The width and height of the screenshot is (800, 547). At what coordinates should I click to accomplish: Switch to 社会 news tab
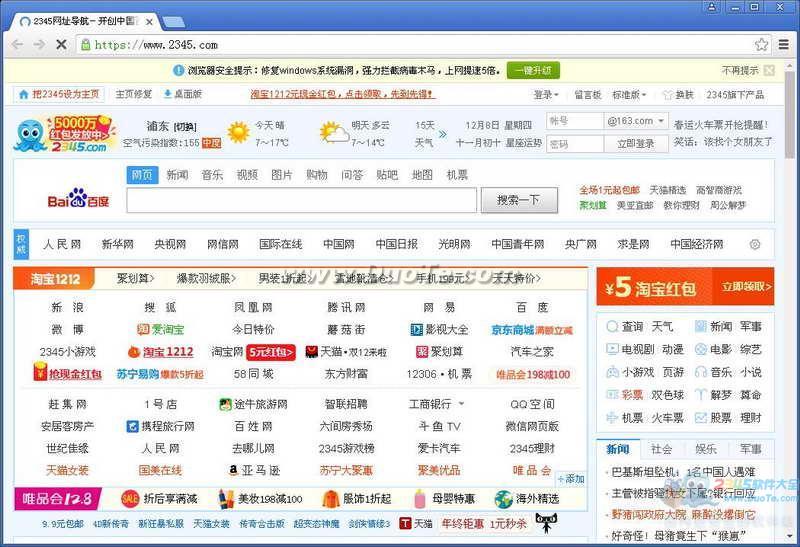tap(662, 449)
